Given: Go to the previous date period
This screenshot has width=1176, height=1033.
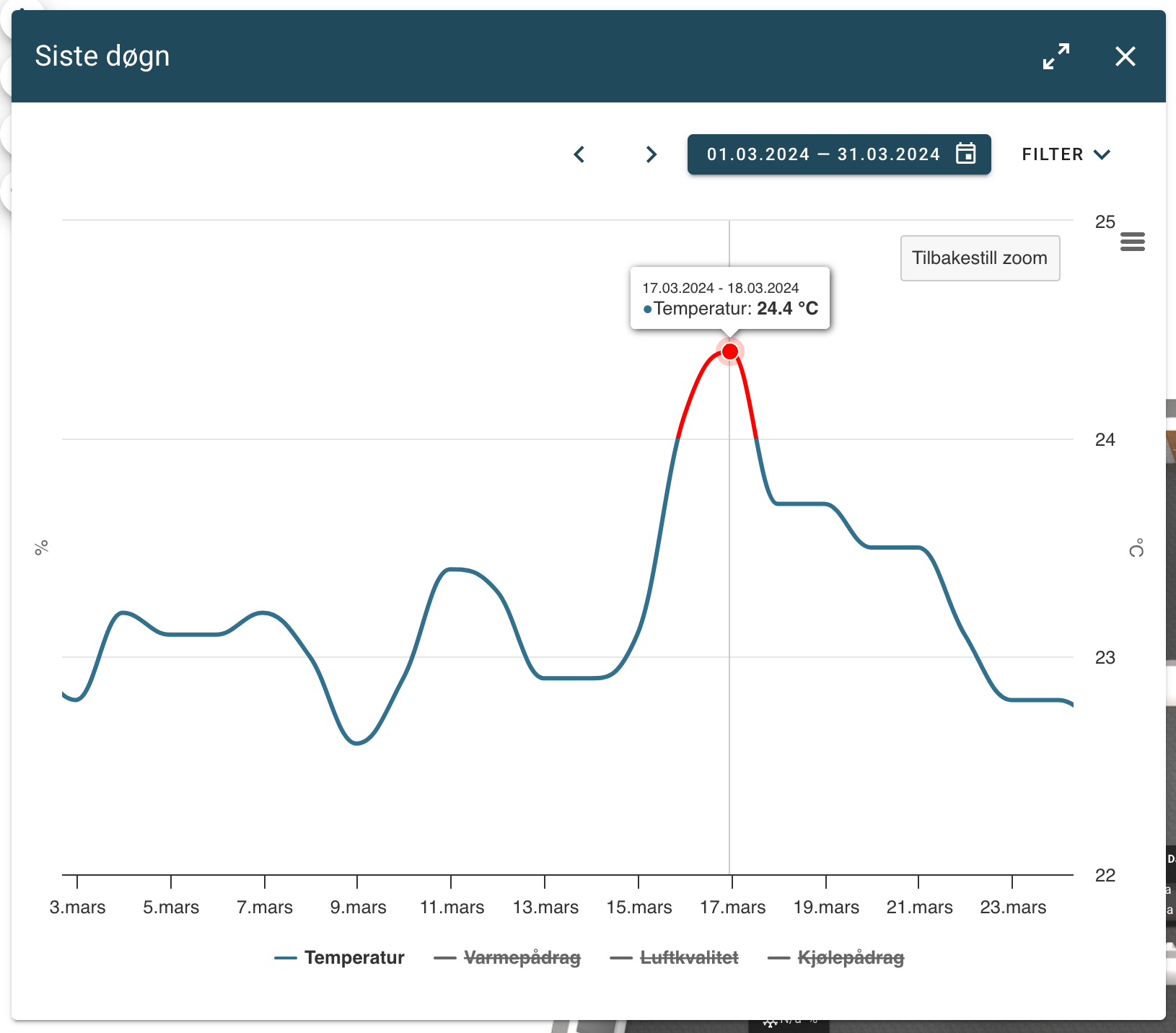Looking at the screenshot, I should tap(579, 154).
